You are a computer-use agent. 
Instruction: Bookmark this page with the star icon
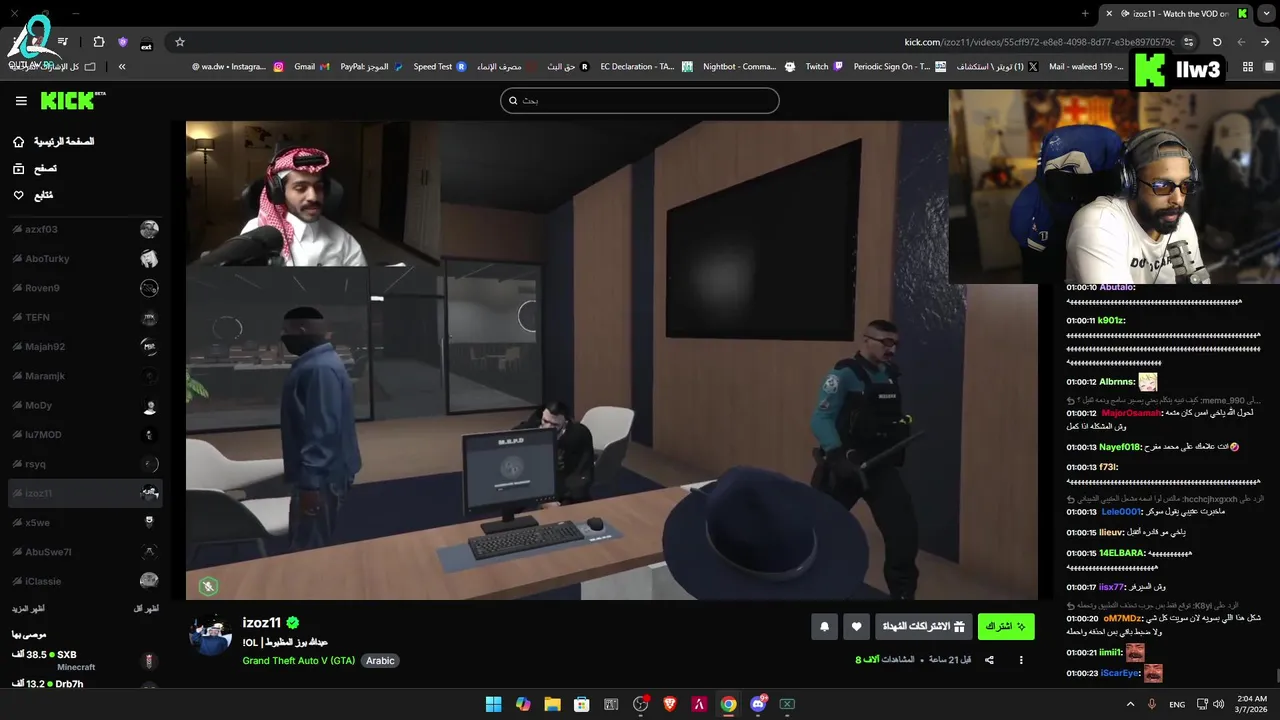click(180, 42)
